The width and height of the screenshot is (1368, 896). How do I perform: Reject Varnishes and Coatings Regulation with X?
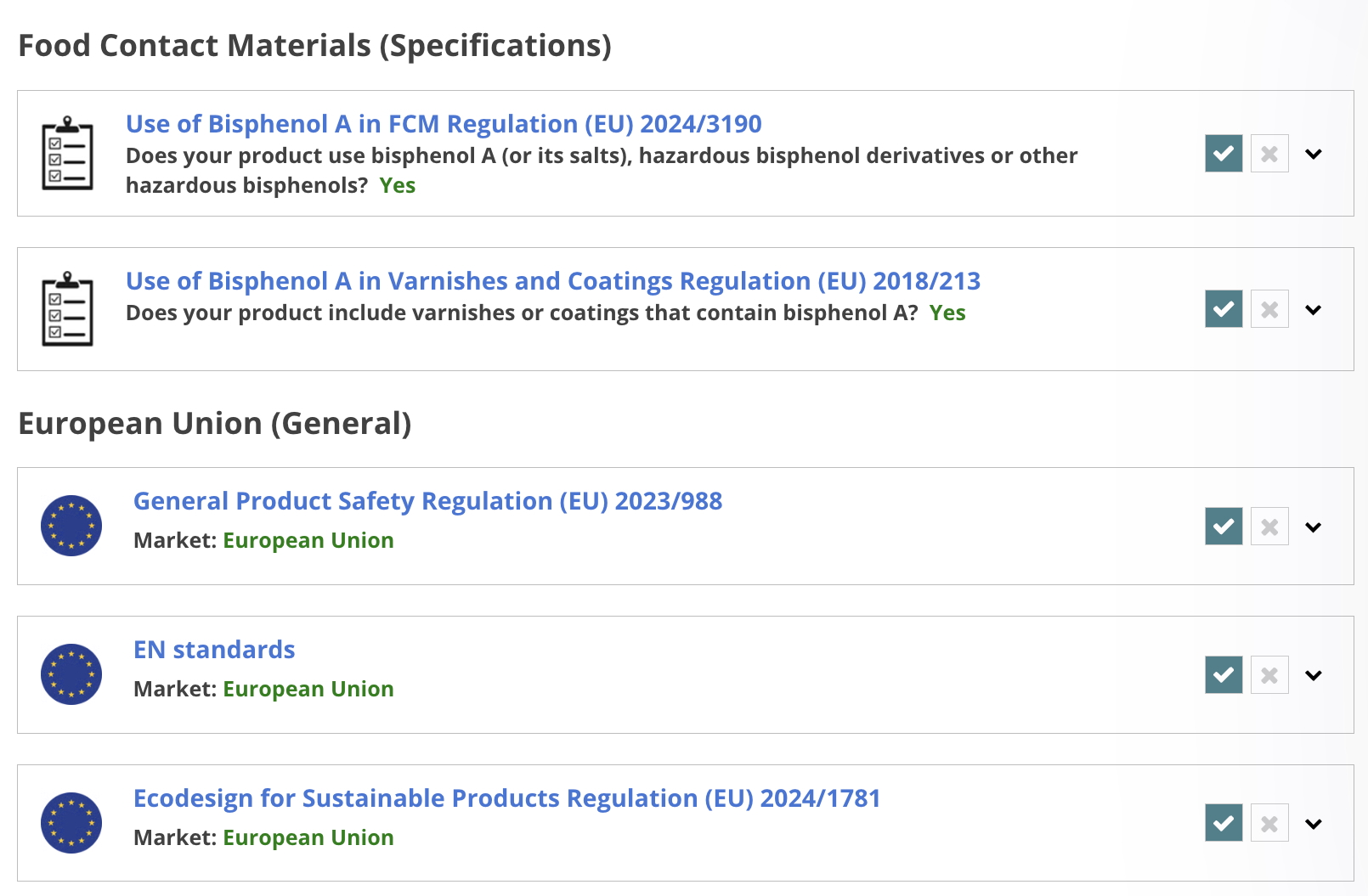(x=1269, y=309)
